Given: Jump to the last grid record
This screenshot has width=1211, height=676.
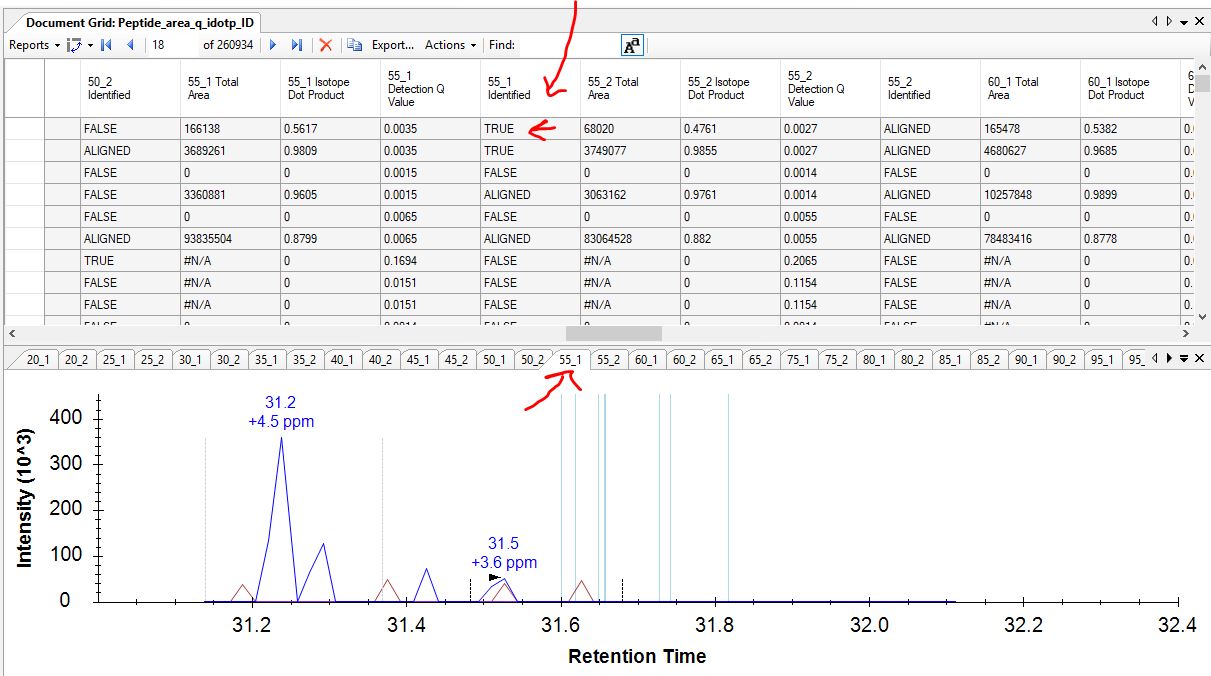Looking at the screenshot, I should click(x=296, y=45).
